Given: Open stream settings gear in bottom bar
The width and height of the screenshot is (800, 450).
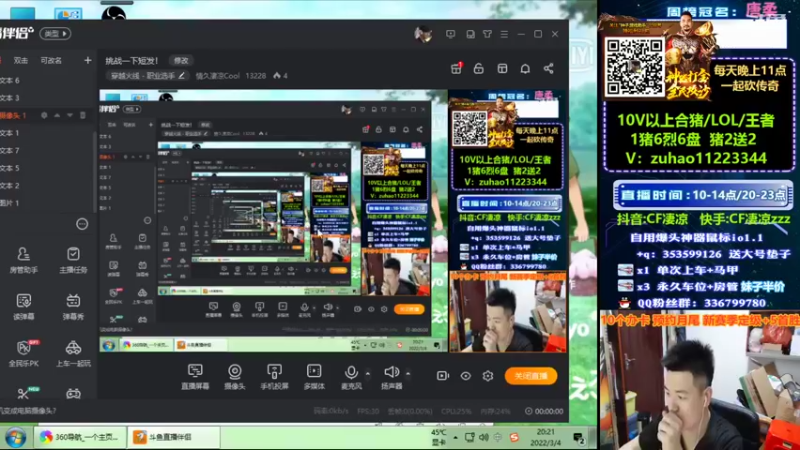Looking at the screenshot, I should click(488, 376).
